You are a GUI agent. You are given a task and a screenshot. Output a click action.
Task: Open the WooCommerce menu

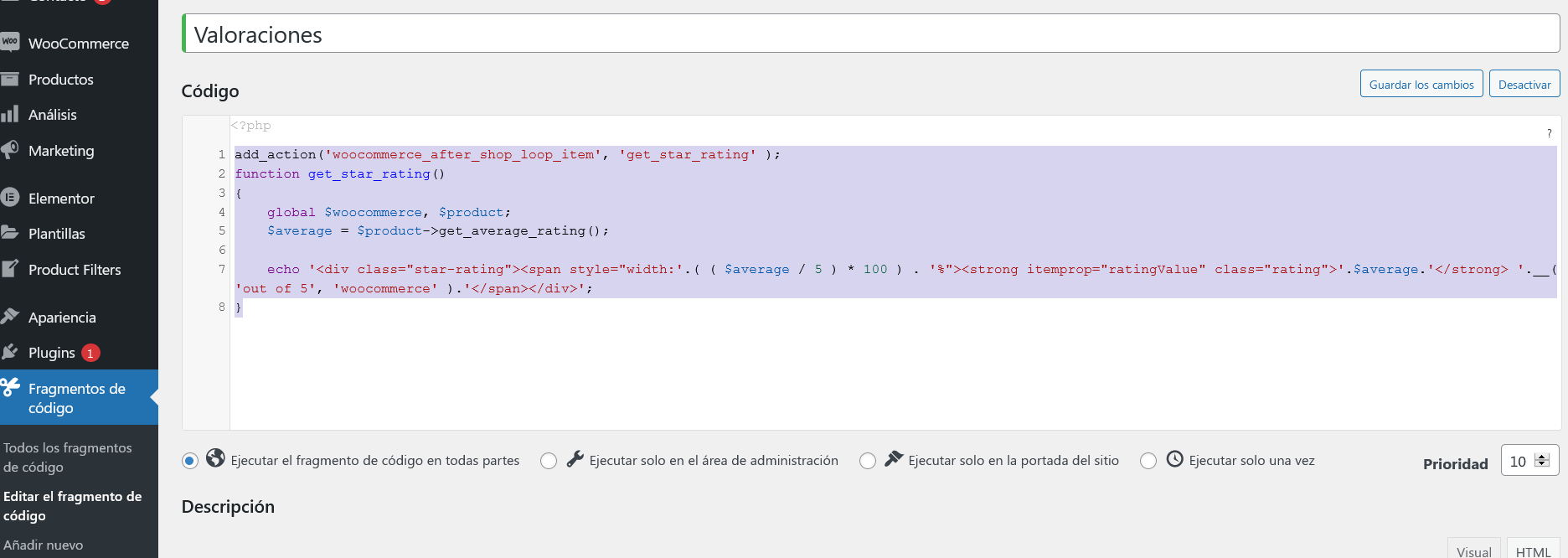(x=79, y=43)
